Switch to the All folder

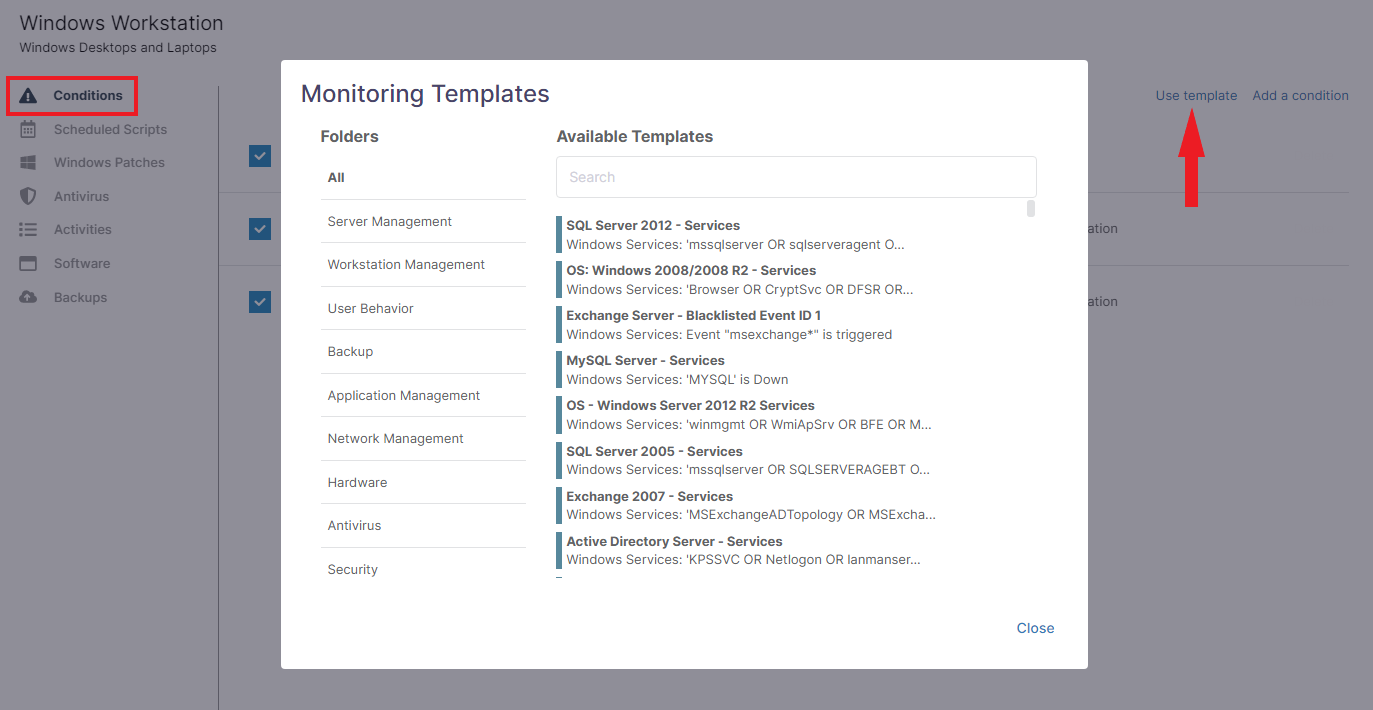[x=335, y=177]
